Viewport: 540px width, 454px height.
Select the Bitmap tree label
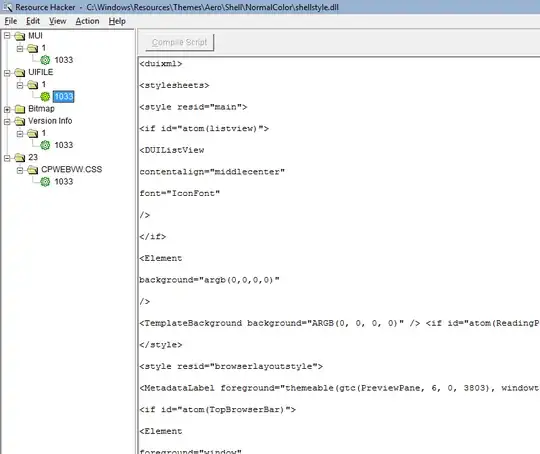pyautogui.click(x=41, y=109)
